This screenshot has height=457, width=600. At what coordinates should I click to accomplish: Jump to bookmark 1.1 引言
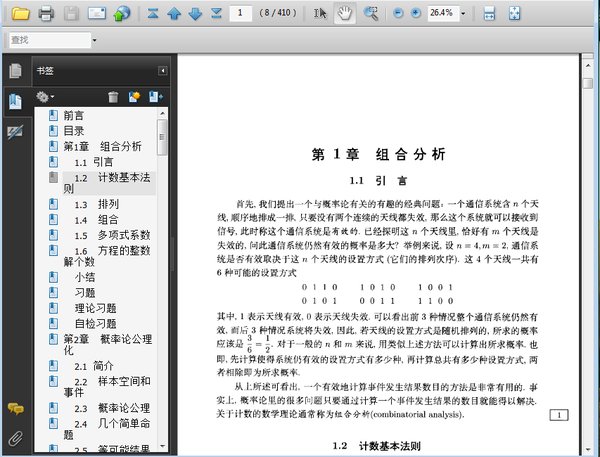click(94, 162)
